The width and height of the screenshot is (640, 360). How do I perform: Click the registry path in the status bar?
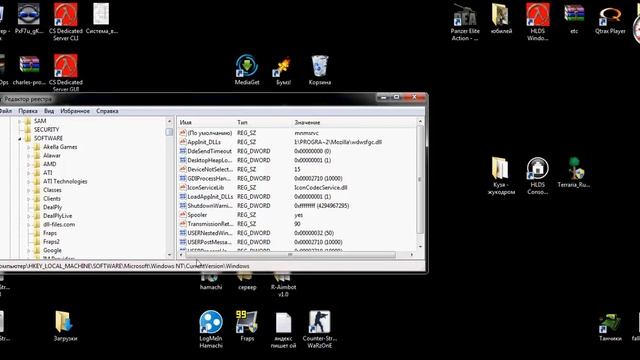[x=124, y=266]
